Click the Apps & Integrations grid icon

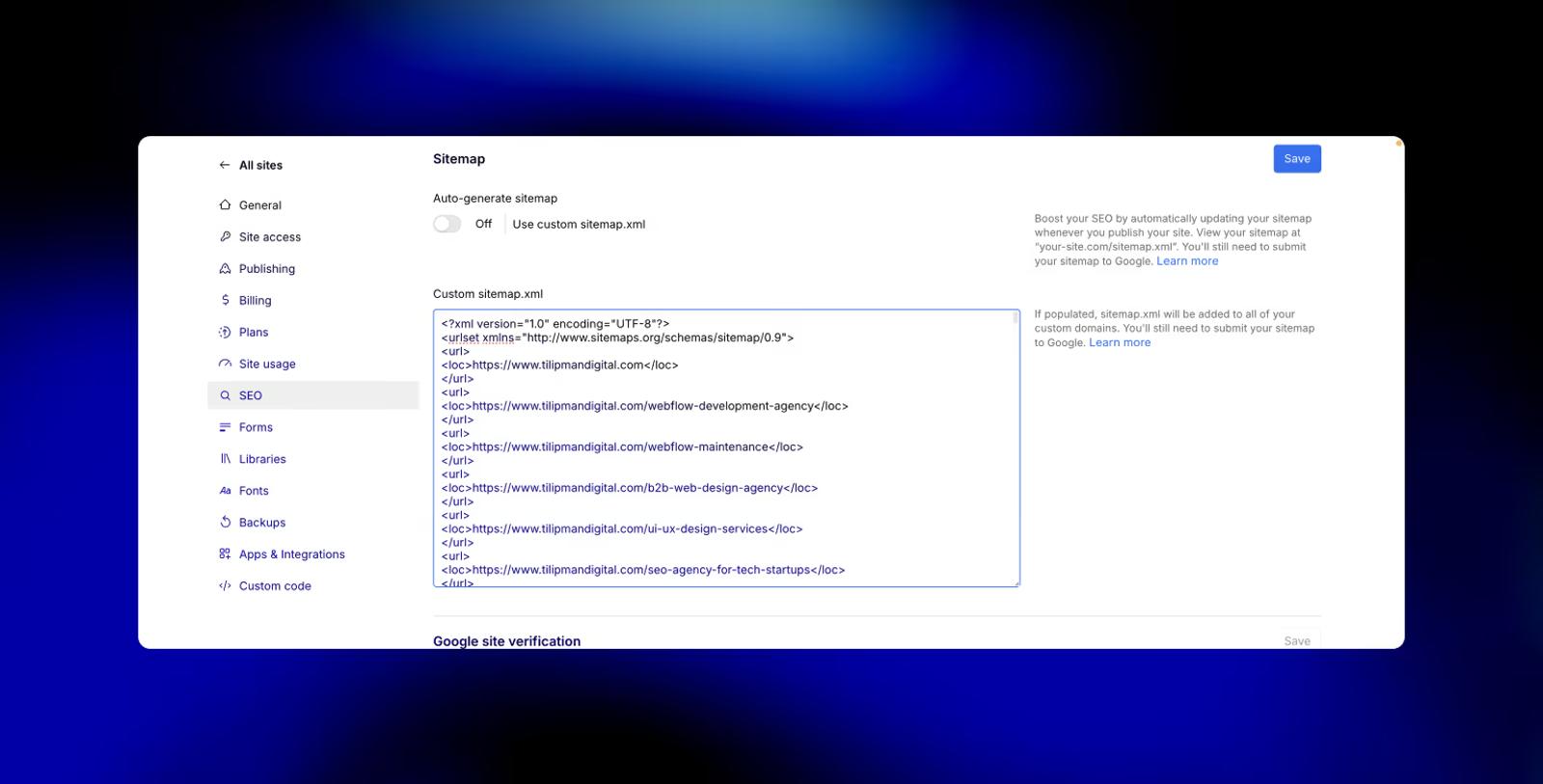[x=225, y=554]
